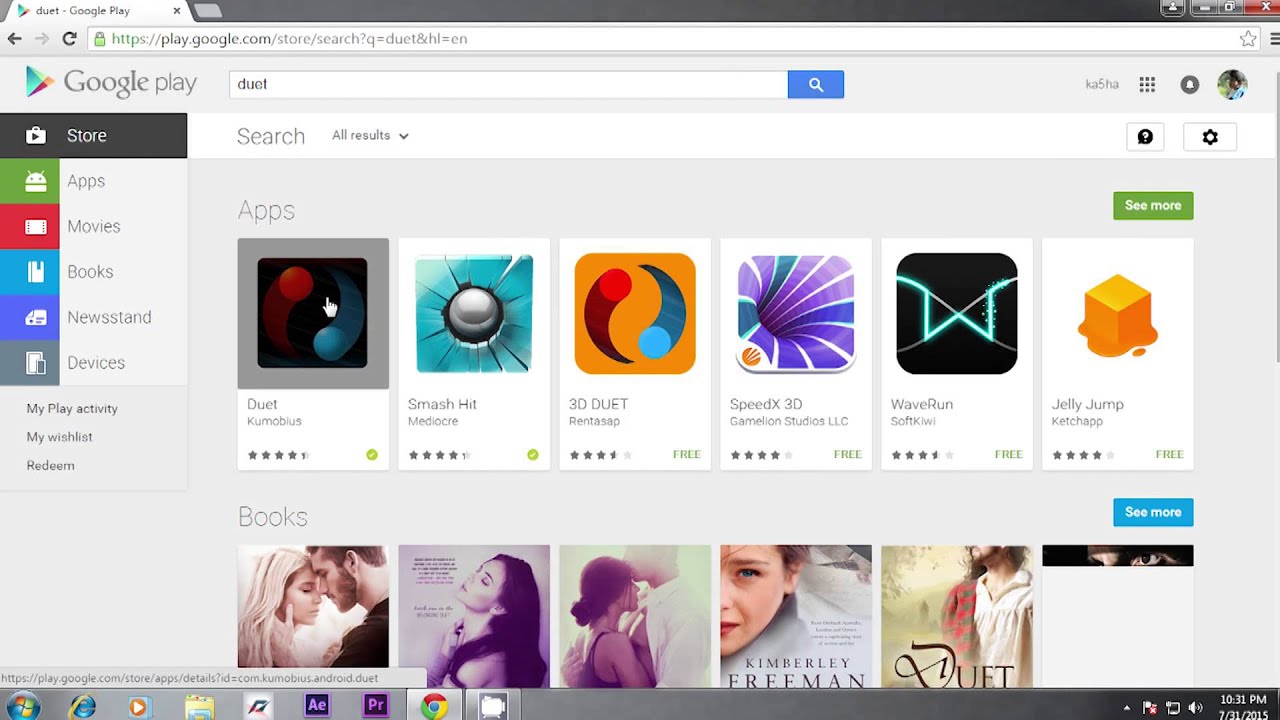1280x720 pixels.
Task: Open Internet Explorer from the taskbar
Action: pos(82,707)
